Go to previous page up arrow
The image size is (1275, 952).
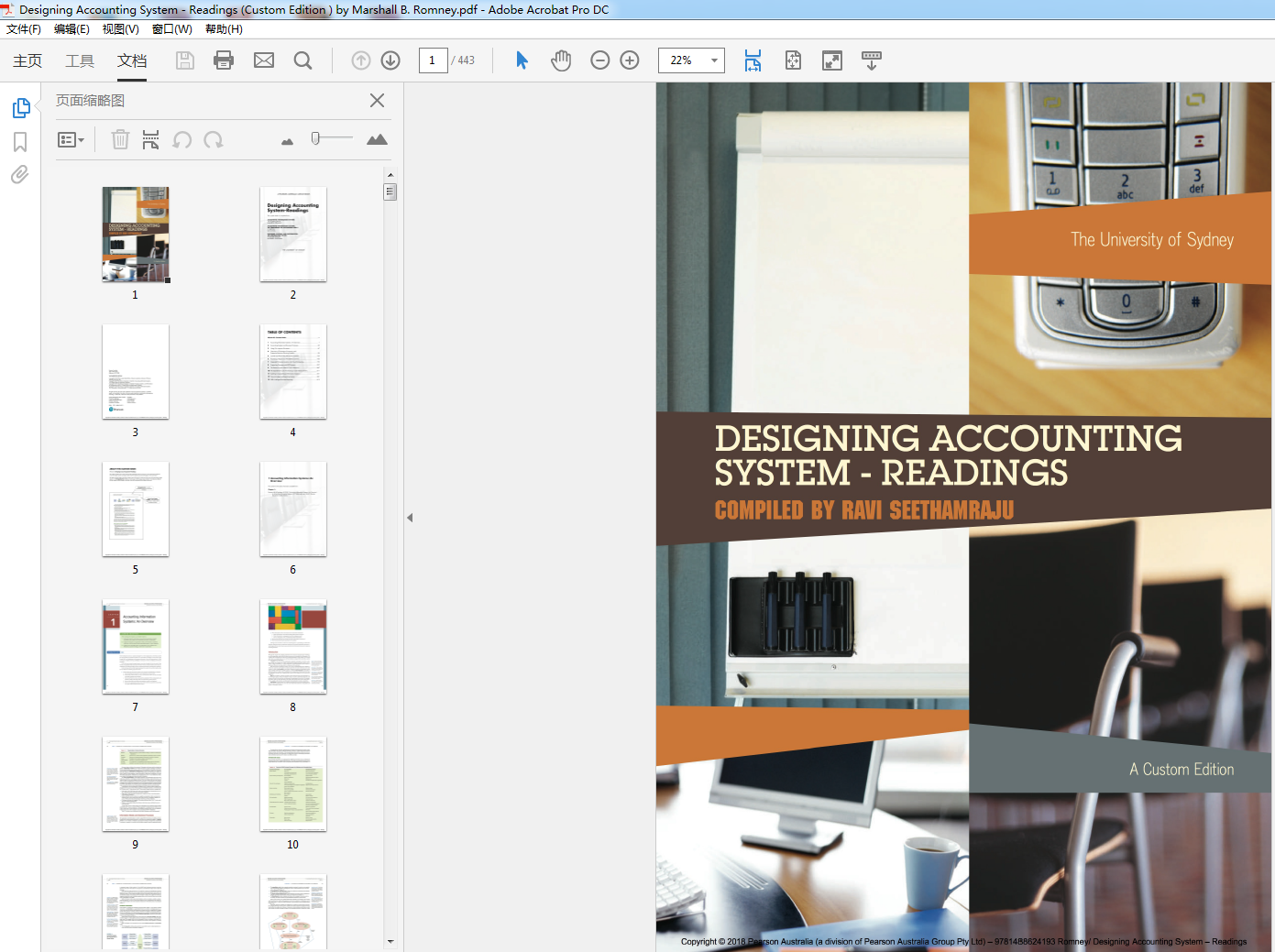361,60
